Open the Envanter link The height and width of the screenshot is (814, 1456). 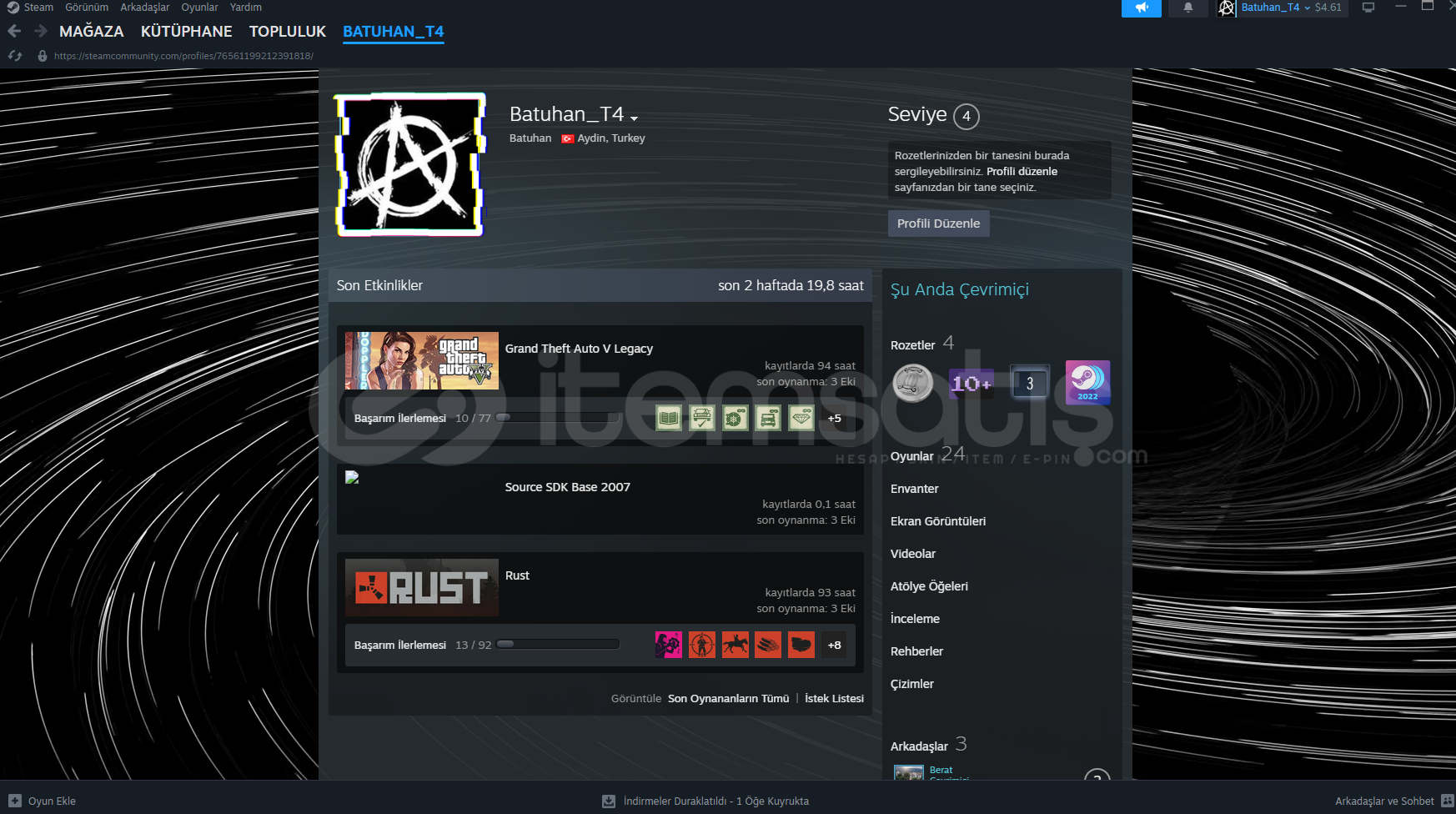point(915,489)
